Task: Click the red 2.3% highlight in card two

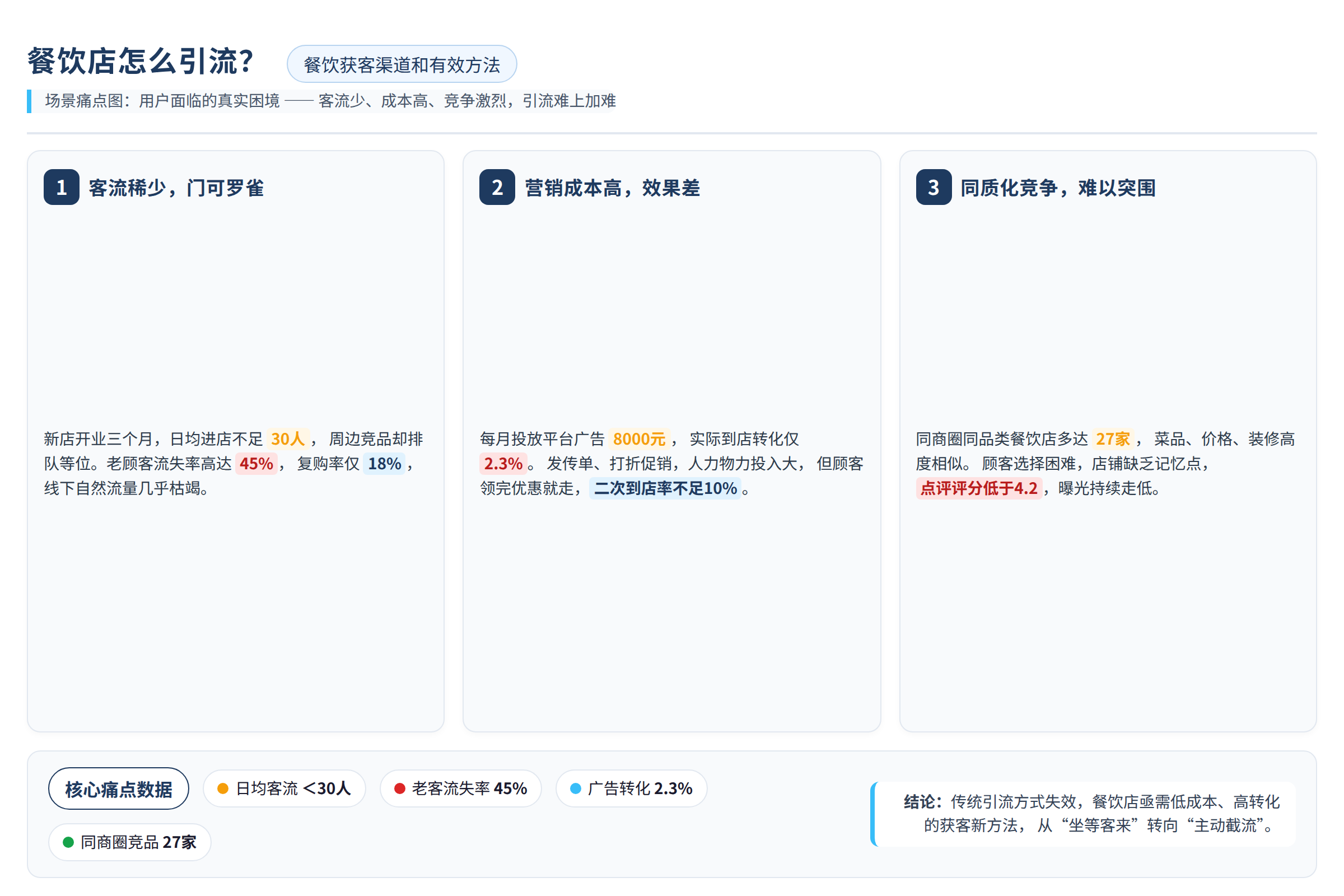Action: [x=503, y=464]
